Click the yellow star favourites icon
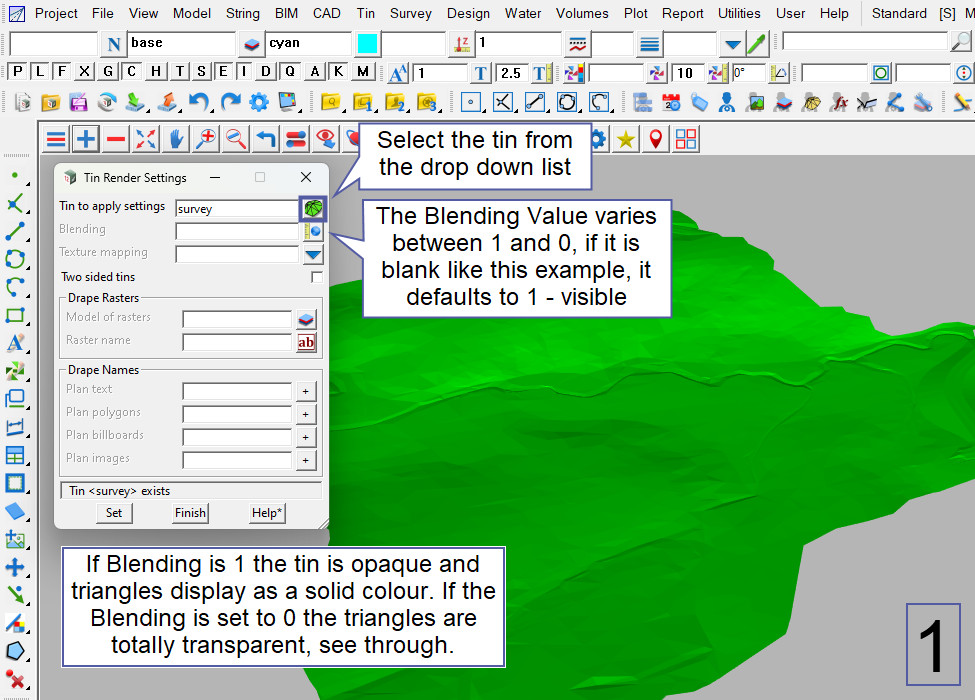The image size is (975, 700). point(626,139)
